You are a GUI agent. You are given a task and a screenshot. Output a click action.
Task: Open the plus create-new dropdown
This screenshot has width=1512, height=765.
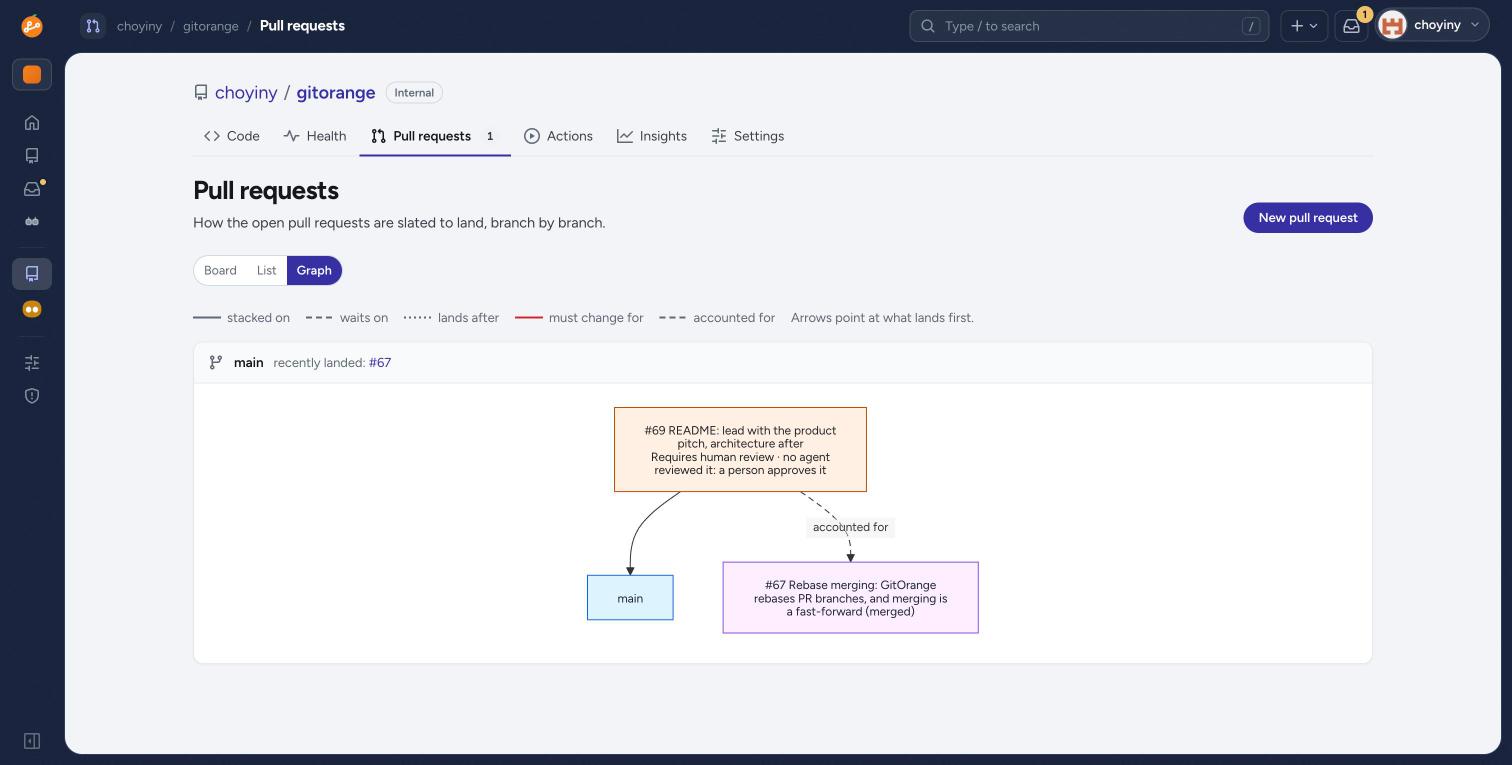point(1303,26)
